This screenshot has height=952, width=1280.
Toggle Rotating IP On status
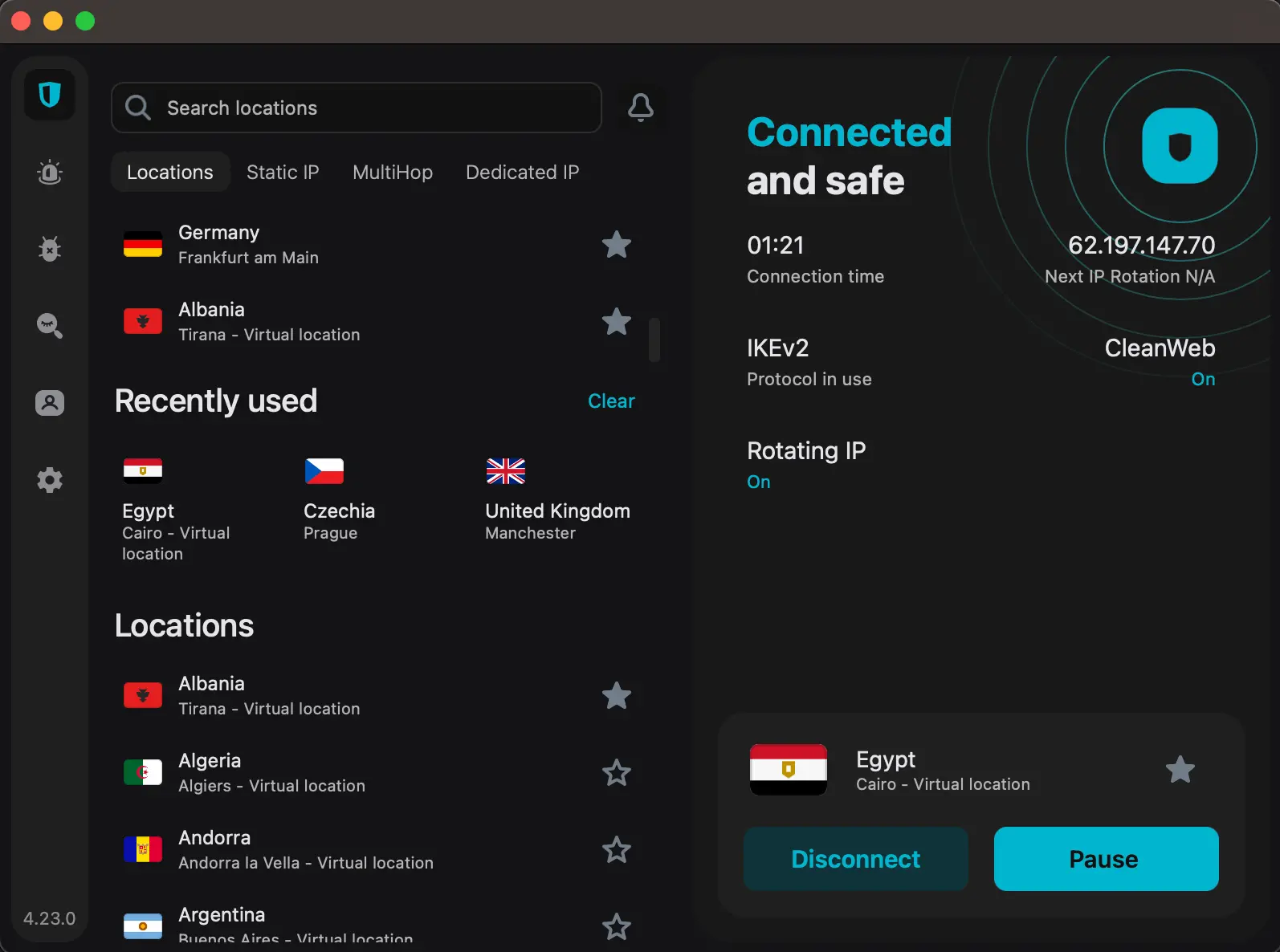click(x=759, y=482)
